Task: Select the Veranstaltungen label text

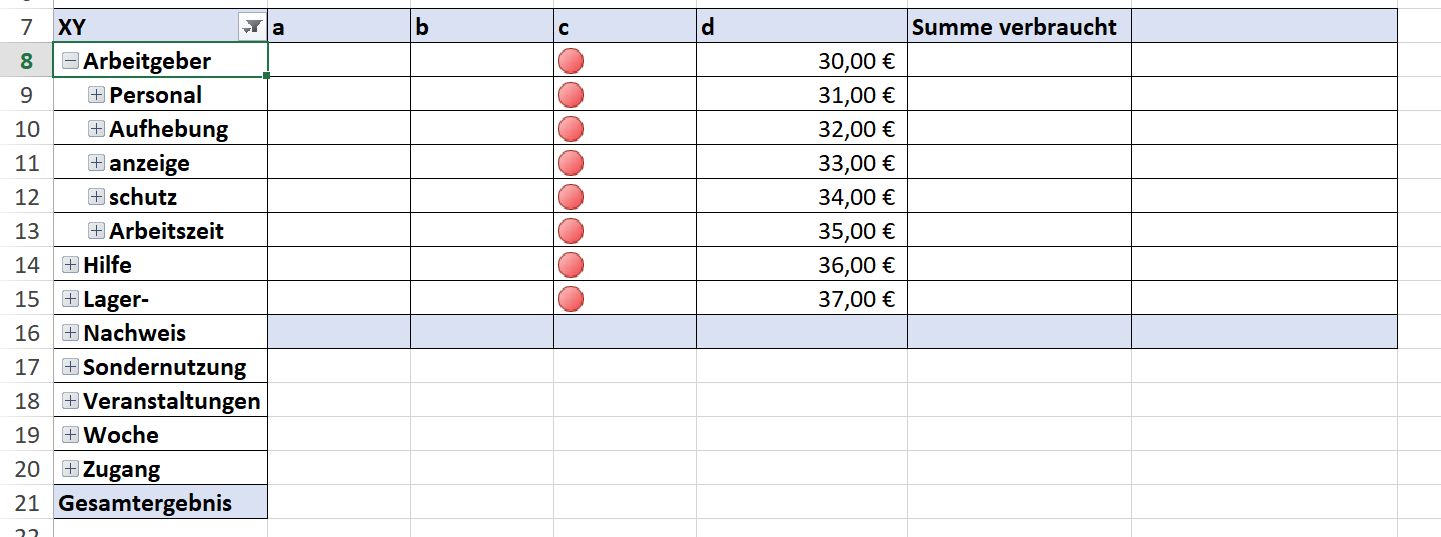Action: click(x=172, y=401)
